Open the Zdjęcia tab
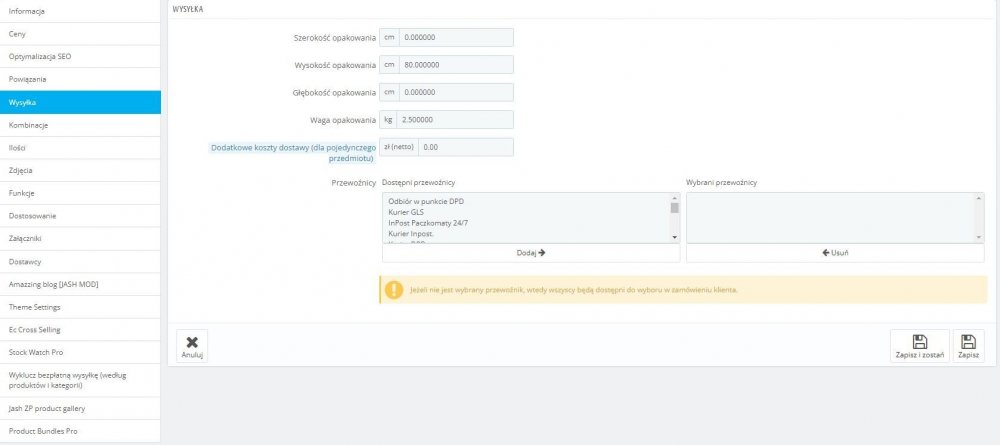 tap(80, 170)
